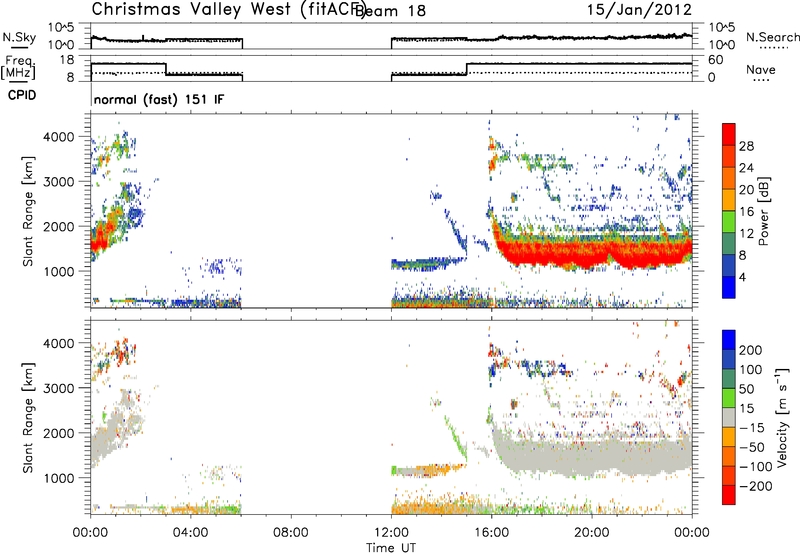Image resolution: width=800 pixels, height=554 pixels.
Task: Click the 'normal (fast) 151 IF' text
Action: click(159, 99)
